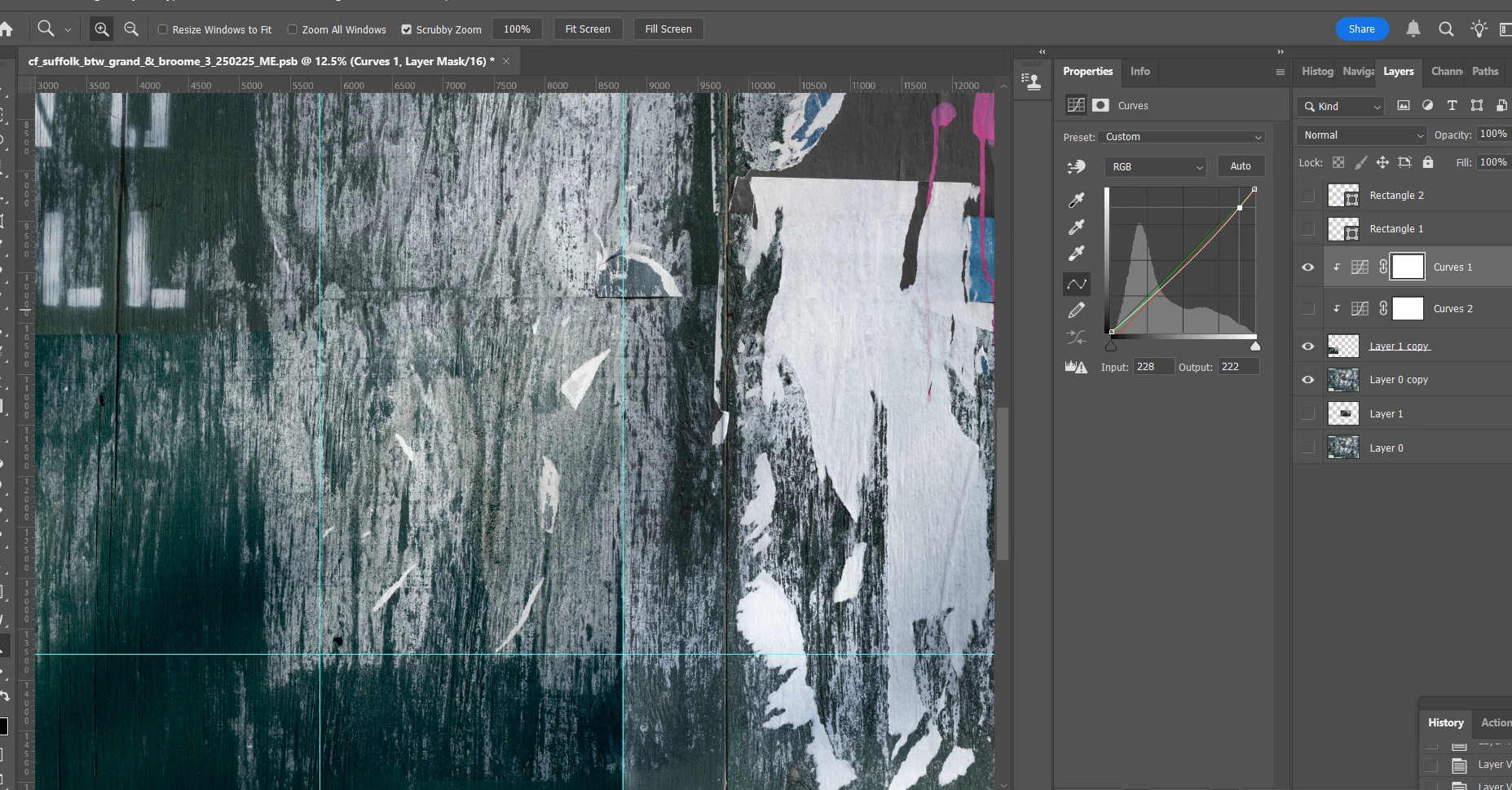Prevent artboard auto-nesting lock icon
This screenshot has width=1512, height=790.
pyautogui.click(x=1404, y=162)
